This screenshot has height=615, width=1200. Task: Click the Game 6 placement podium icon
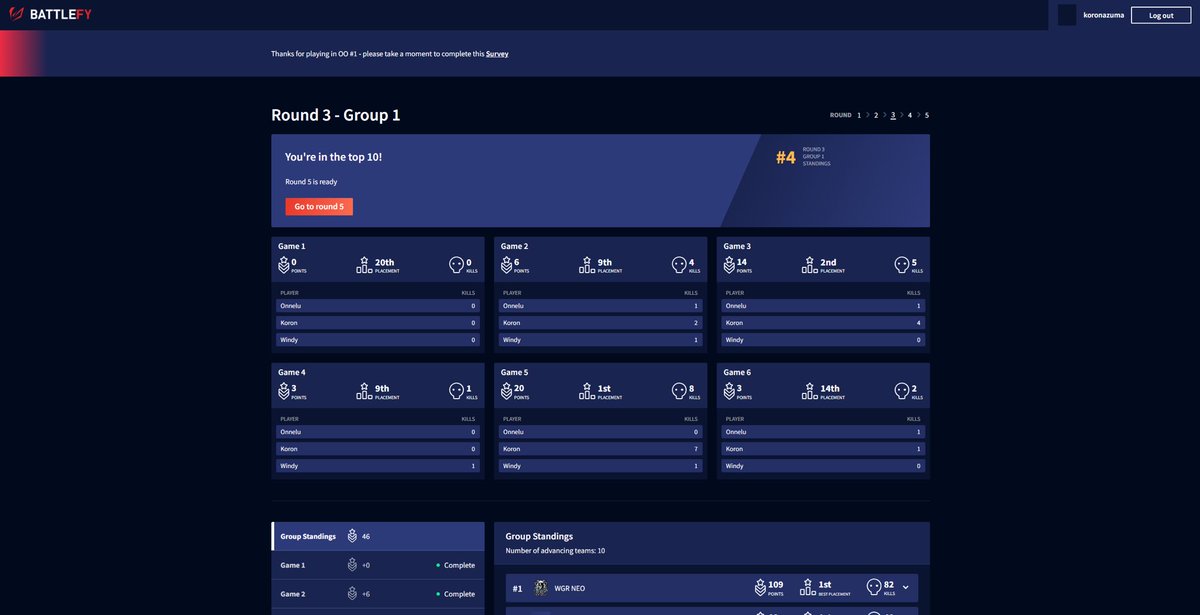coord(810,391)
